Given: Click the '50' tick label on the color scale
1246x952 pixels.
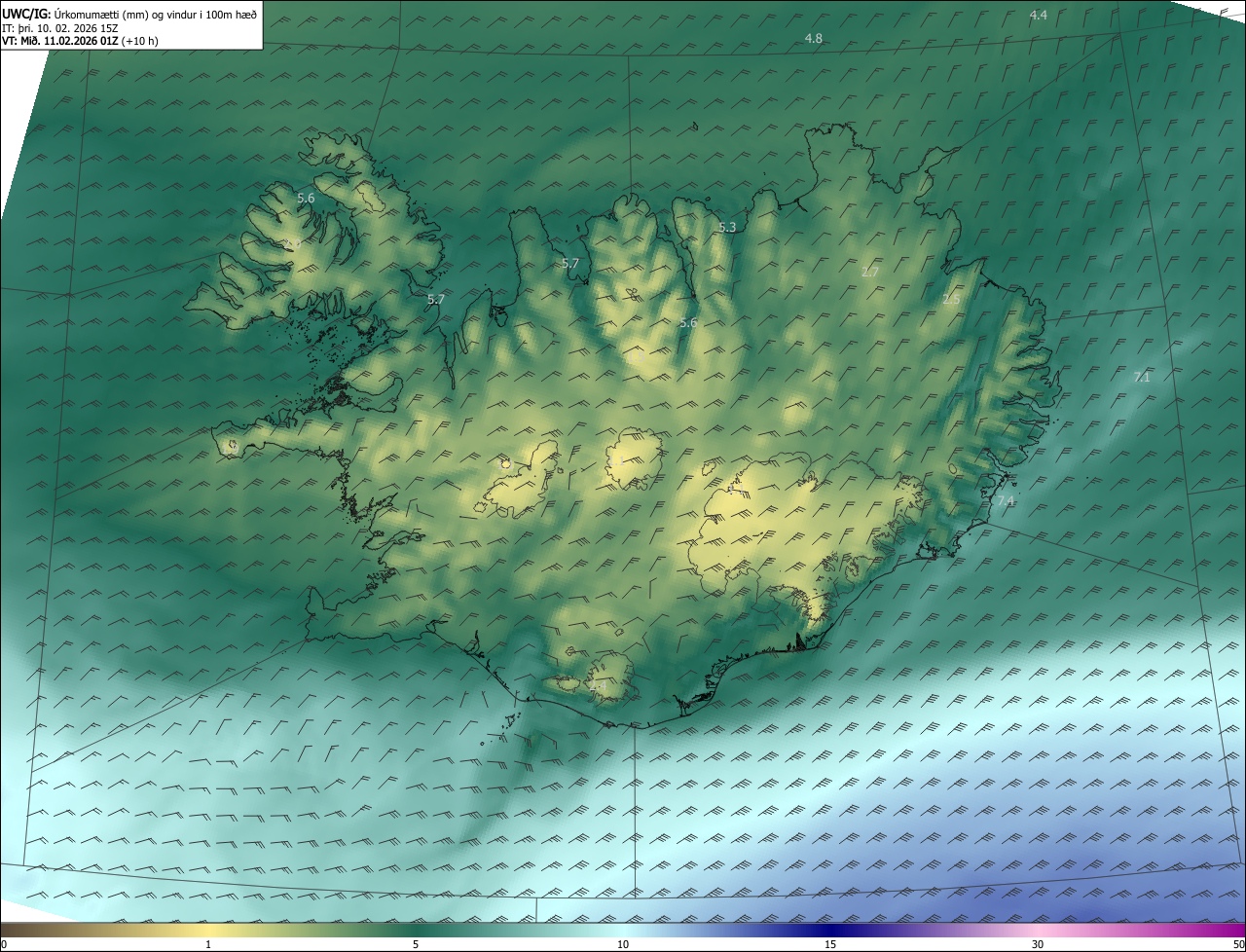Looking at the screenshot, I should click(1238, 944).
